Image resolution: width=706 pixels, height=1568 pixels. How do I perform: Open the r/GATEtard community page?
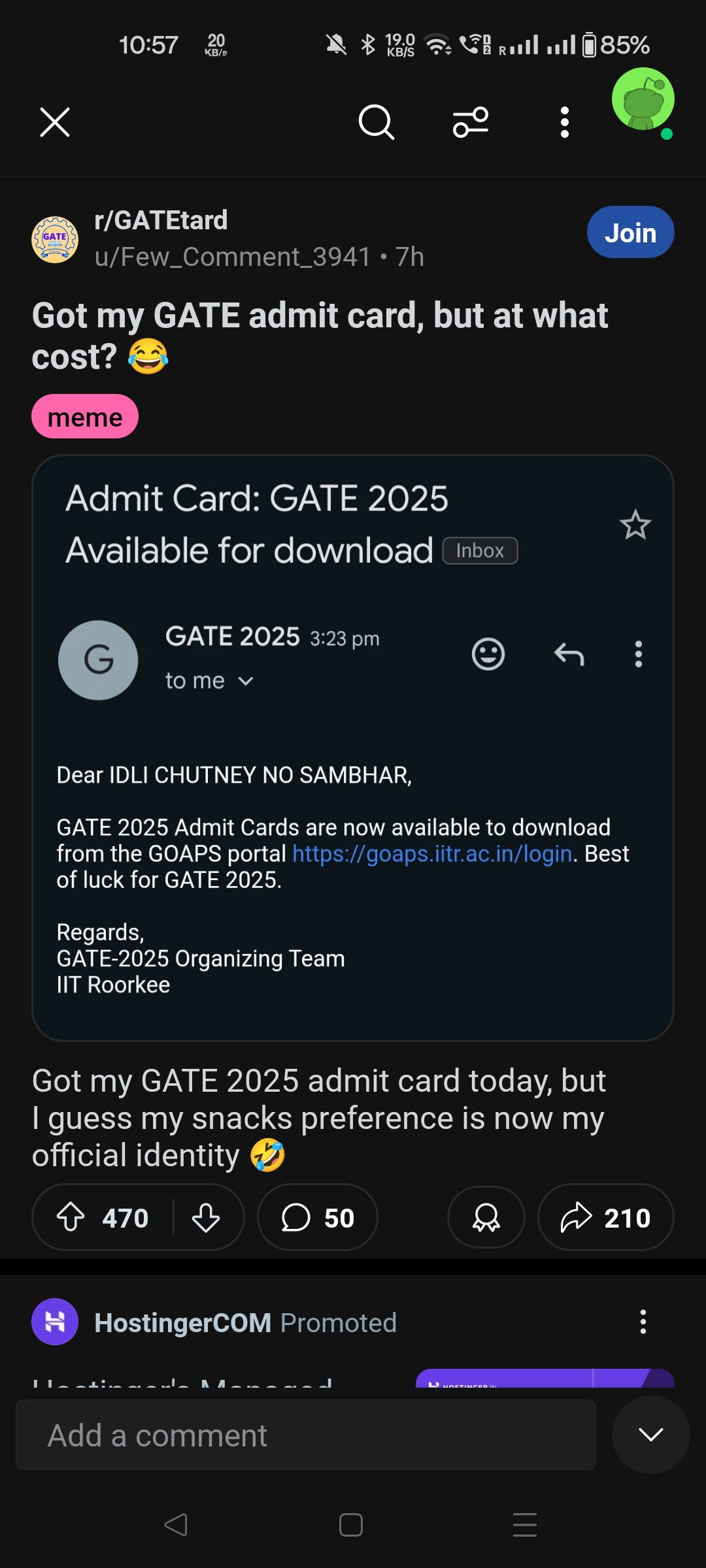pyautogui.click(x=161, y=221)
